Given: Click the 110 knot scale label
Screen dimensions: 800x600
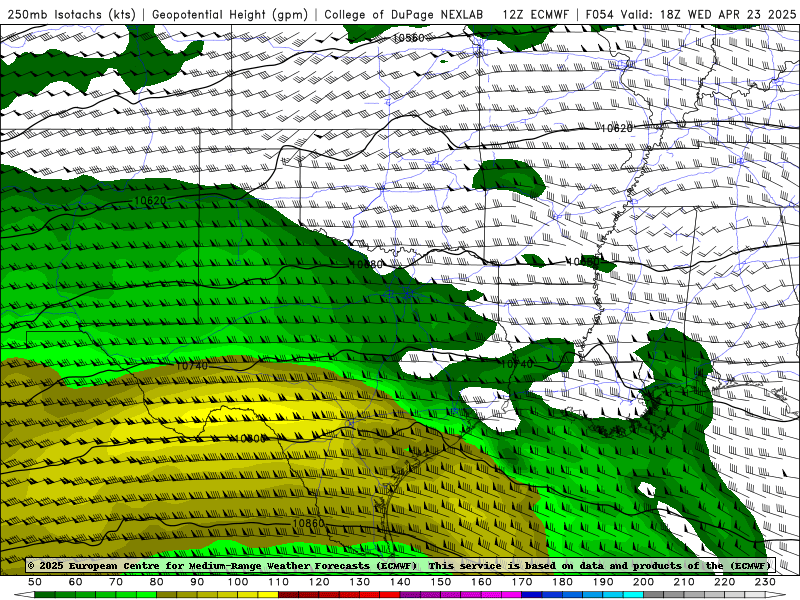Looking at the screenshot, I should coord(279,582).
